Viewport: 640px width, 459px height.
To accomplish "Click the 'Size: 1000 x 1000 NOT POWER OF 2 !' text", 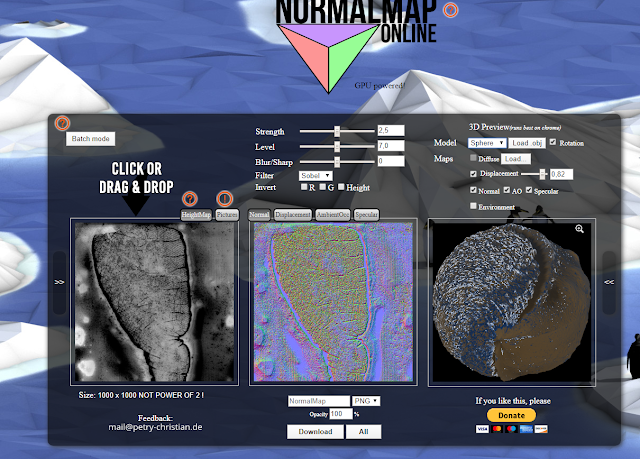I will pyautogui.click(x=141, y=395).
